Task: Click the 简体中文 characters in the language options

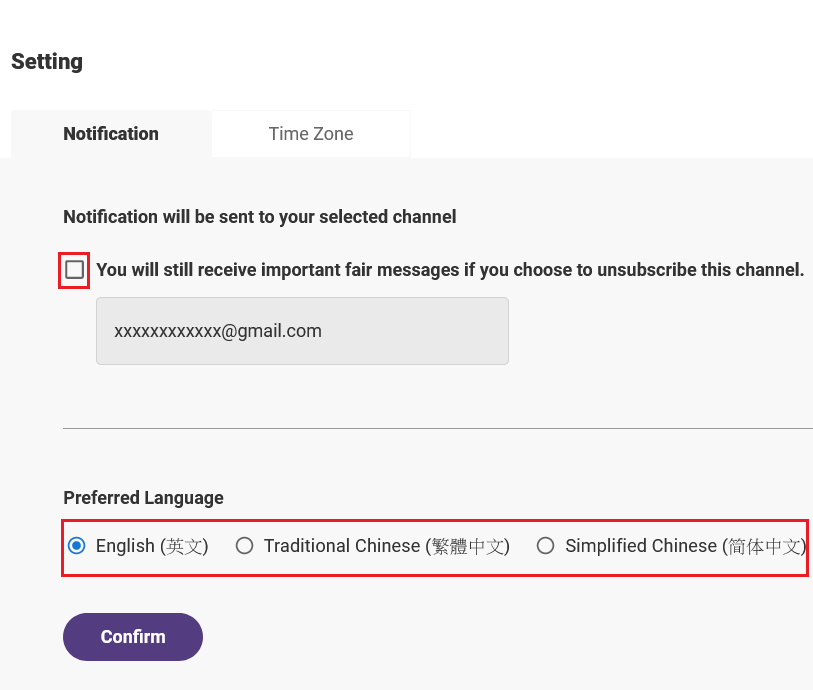Action: pyautogui.click(x=765, y=546)
